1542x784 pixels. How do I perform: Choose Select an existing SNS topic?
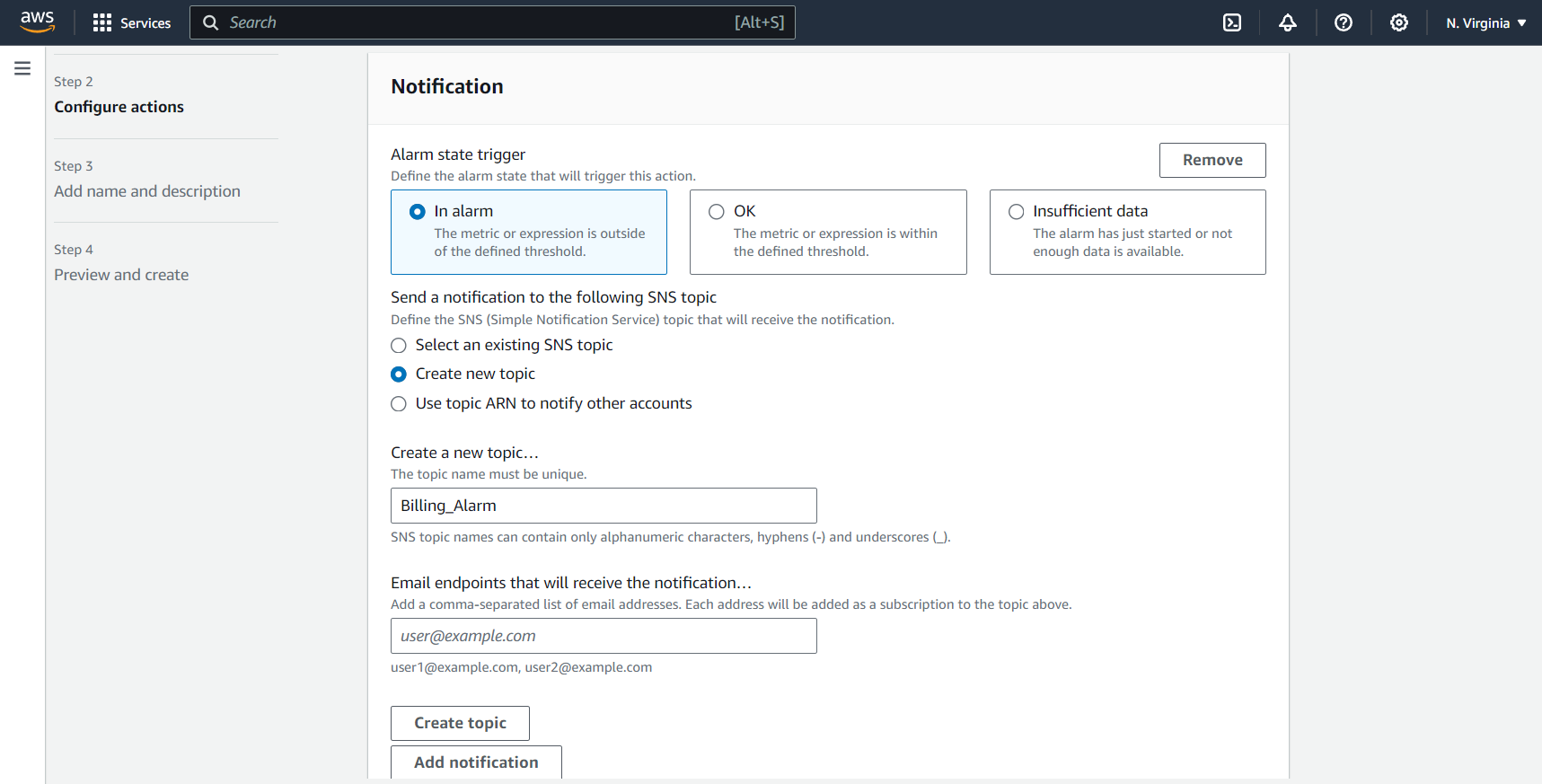point(400,346)
